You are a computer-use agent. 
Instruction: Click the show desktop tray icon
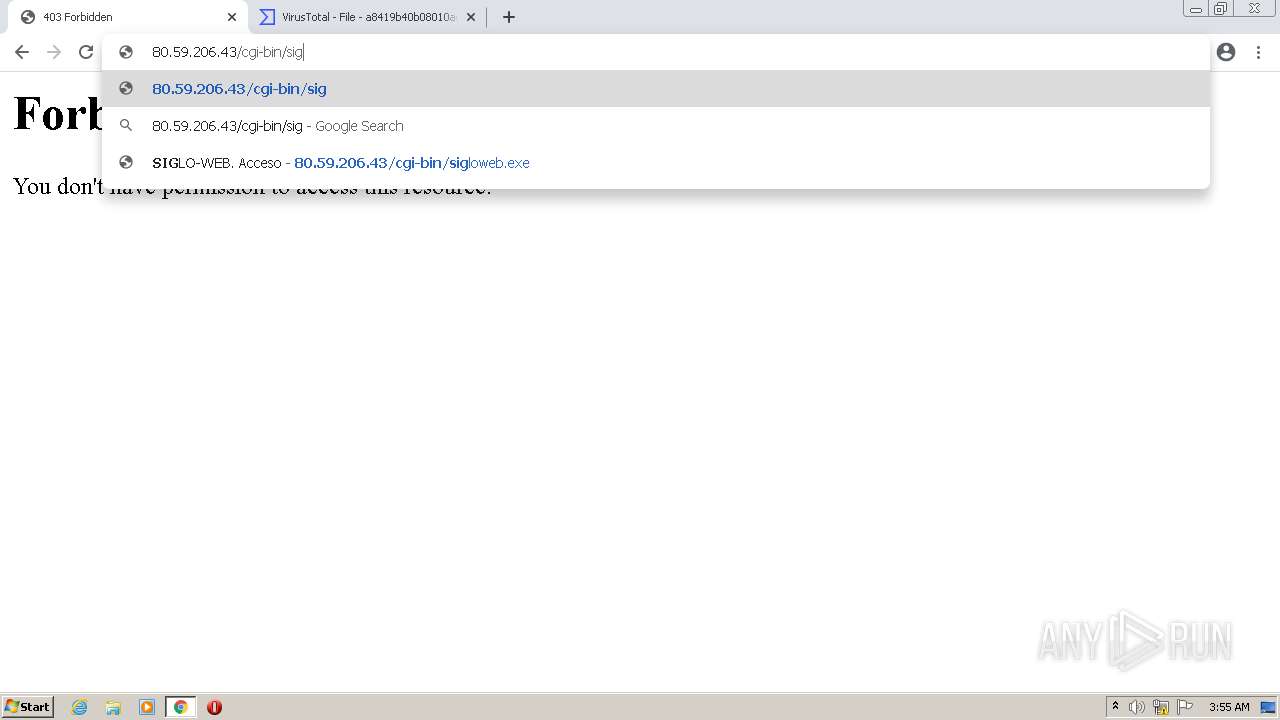pyautogui.click(x=1268, y=707)
